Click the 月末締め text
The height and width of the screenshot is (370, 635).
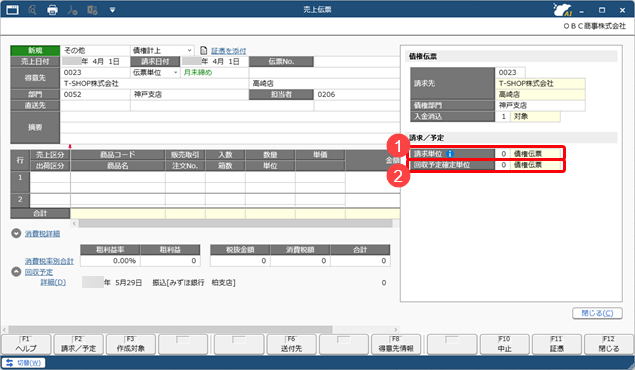(x=198, y=72)
